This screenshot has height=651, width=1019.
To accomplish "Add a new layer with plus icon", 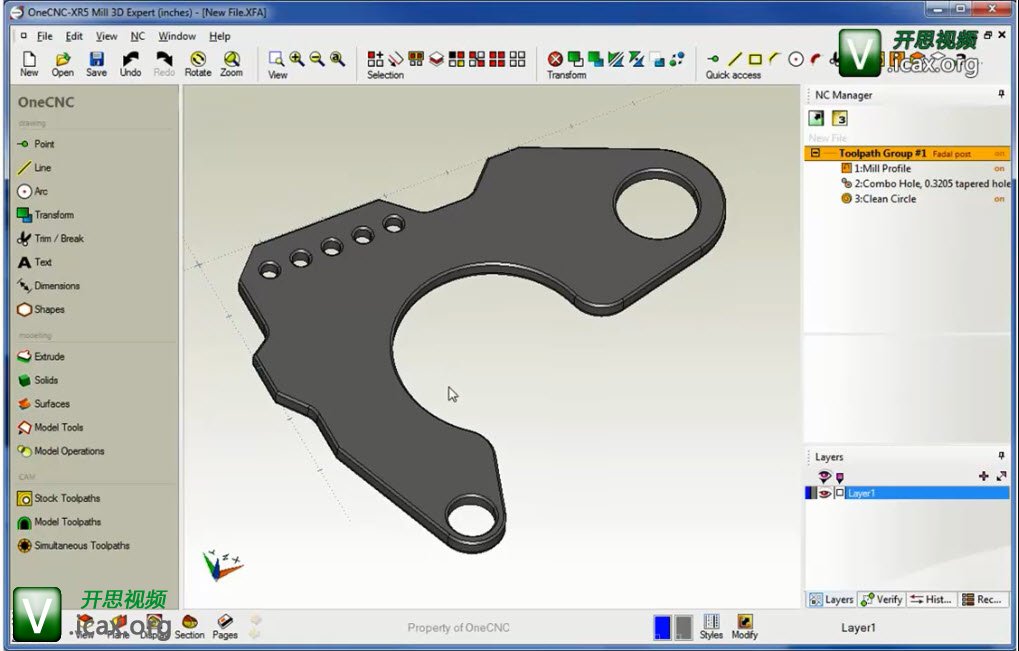I will [983, 476].
